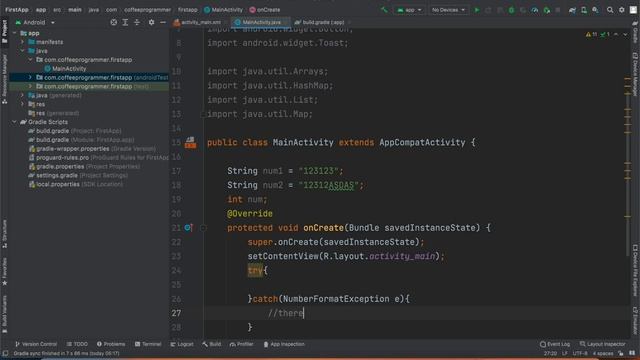The height and width of the screenshot is (360, 640).
Task: Open Search Everywhere magnifier icon
Action: click(x=610, y=10)
